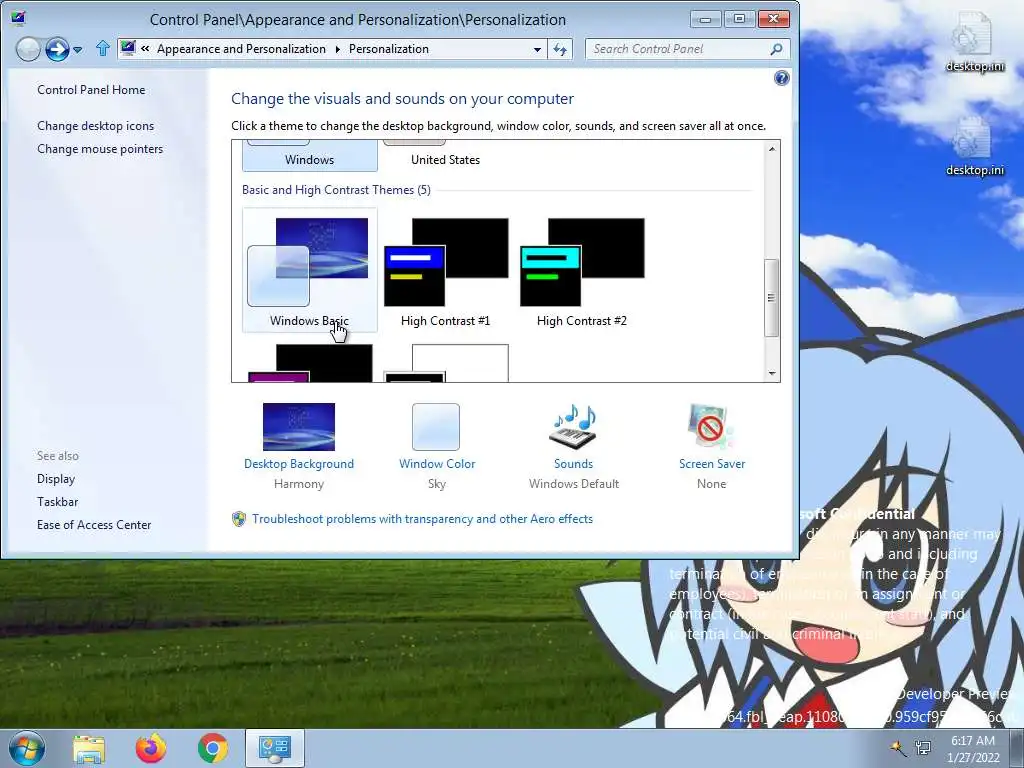Click the Window Color Sky swatch
The image size is (1024, 768).
[x=436, y=427]
